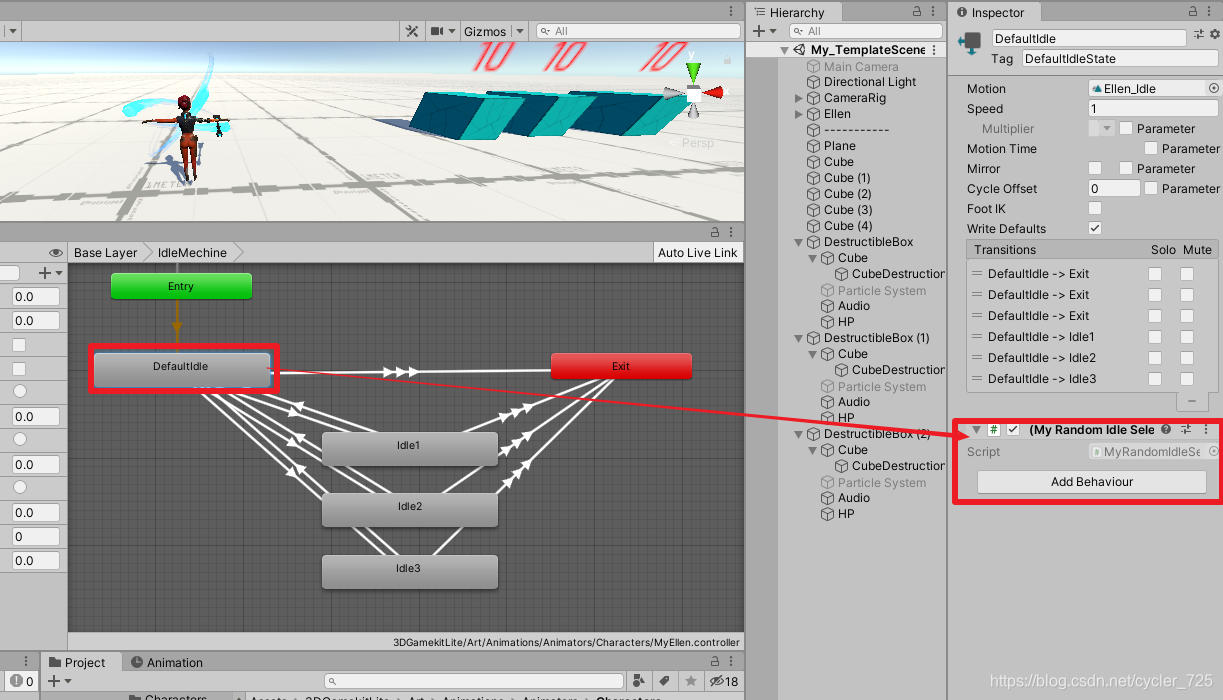Viewport: 1223px width, 700px height.
Task: Click the Speed input field
Action: [1153, 109]
